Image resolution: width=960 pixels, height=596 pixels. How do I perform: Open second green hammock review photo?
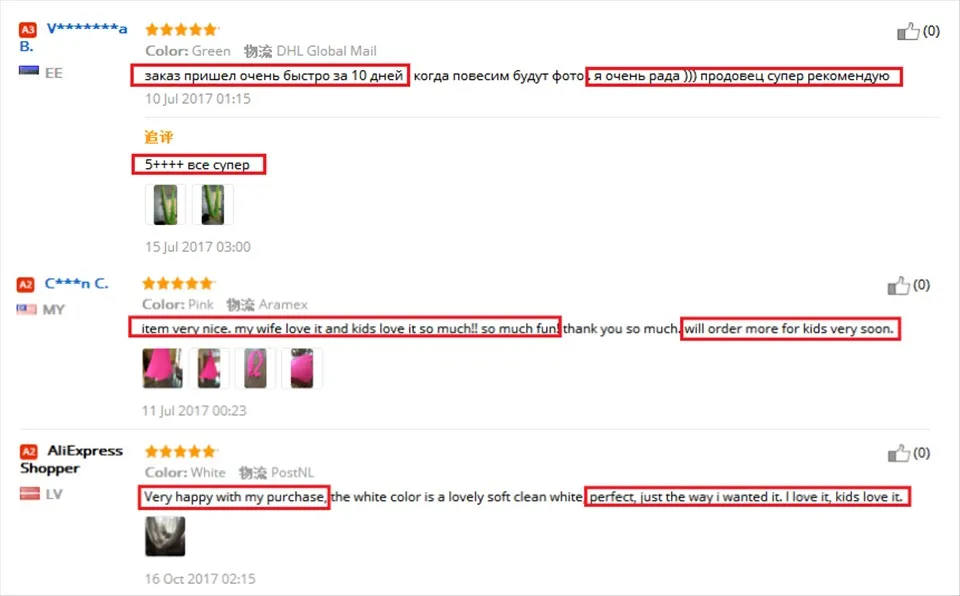[212, 205]
